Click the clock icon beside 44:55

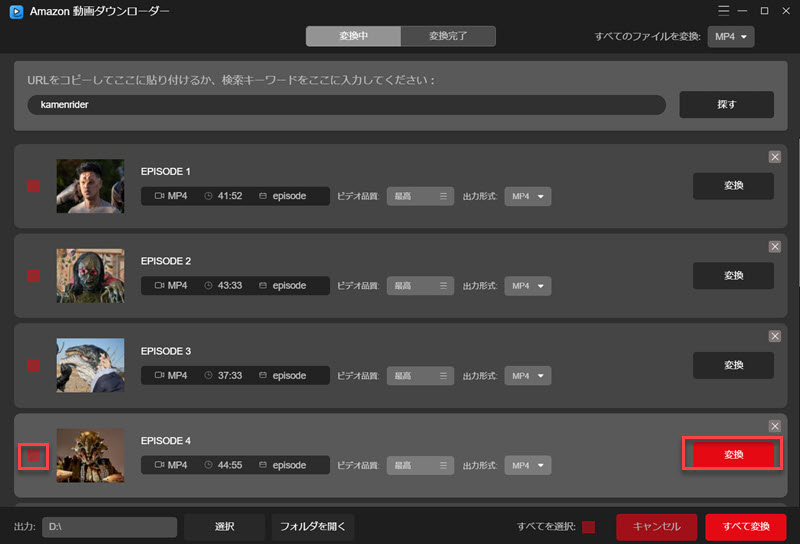tap(208, 465)
